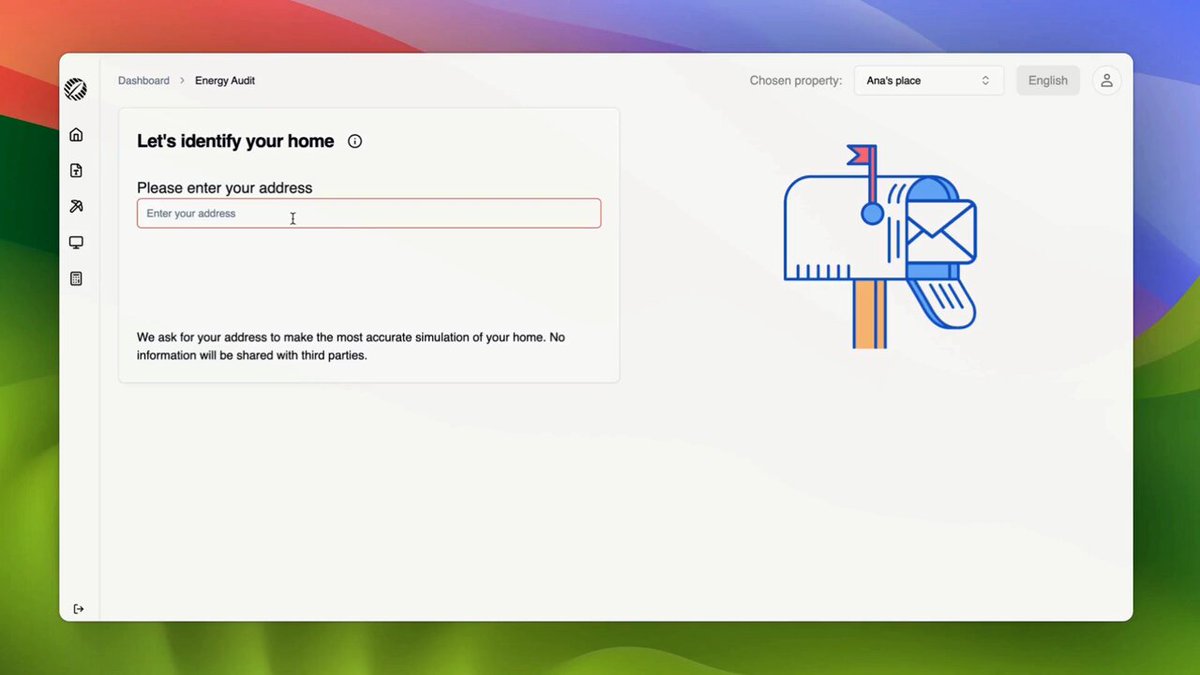Select the hammer tools icon in sidebar
1200x675 pixels.
click(x=76, y=207)
